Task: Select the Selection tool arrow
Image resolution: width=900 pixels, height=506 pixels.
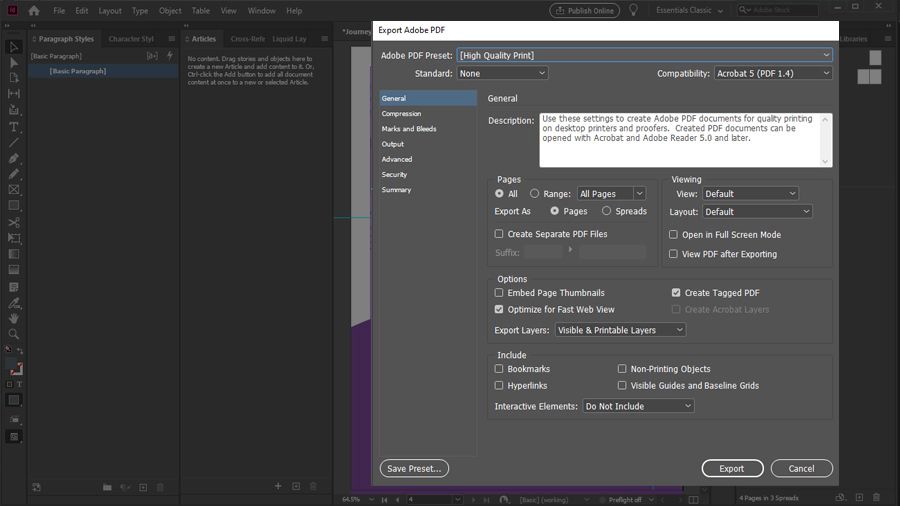Action: click(x=14, y=47)
